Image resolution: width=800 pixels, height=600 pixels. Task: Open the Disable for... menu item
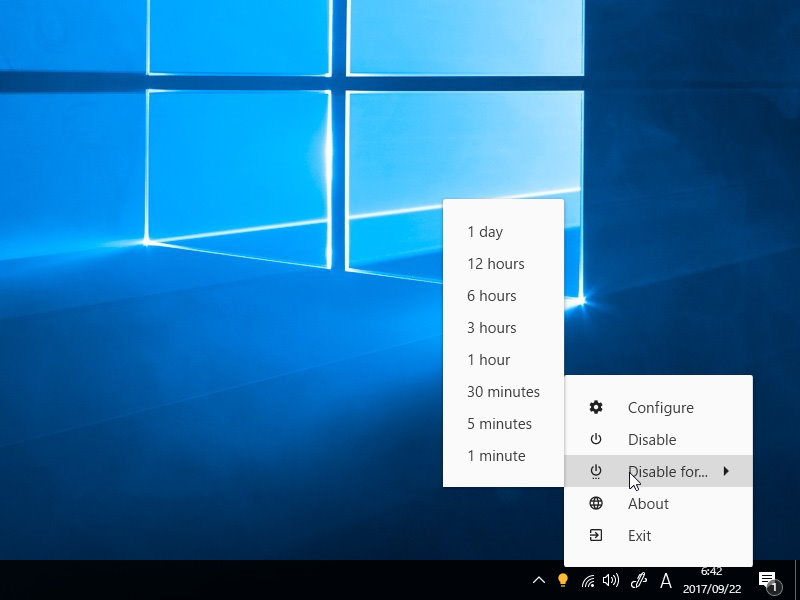658,471
